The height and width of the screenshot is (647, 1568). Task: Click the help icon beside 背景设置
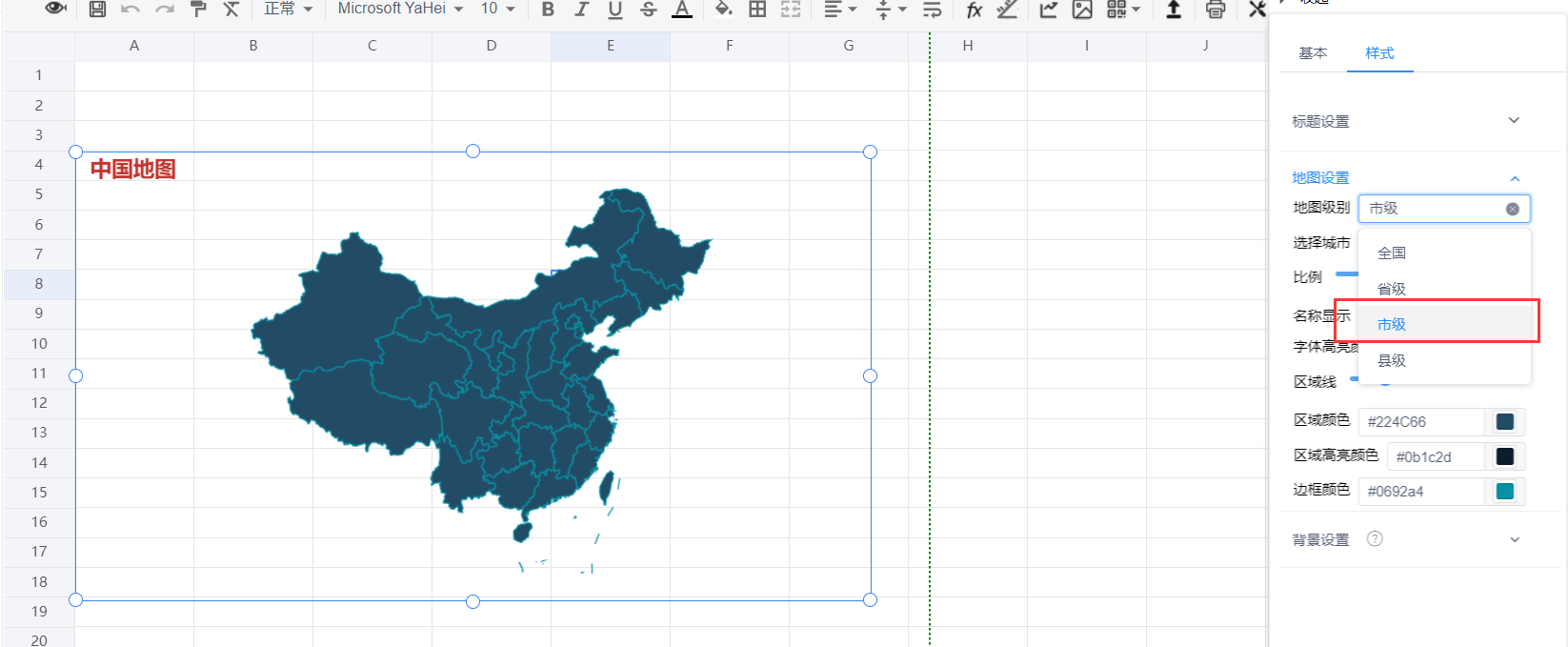[1375, 538]
